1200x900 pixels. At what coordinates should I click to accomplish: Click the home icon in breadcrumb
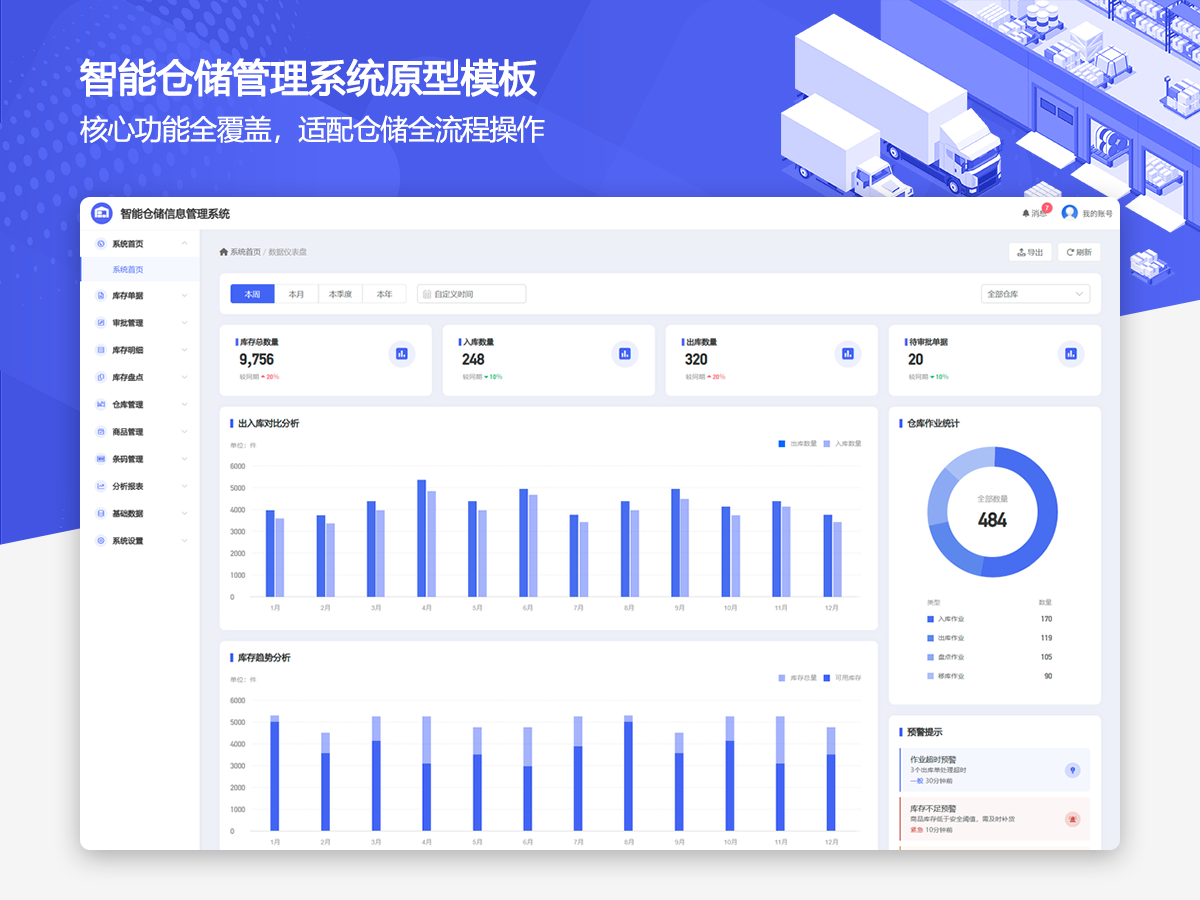[x=224, y=252]
